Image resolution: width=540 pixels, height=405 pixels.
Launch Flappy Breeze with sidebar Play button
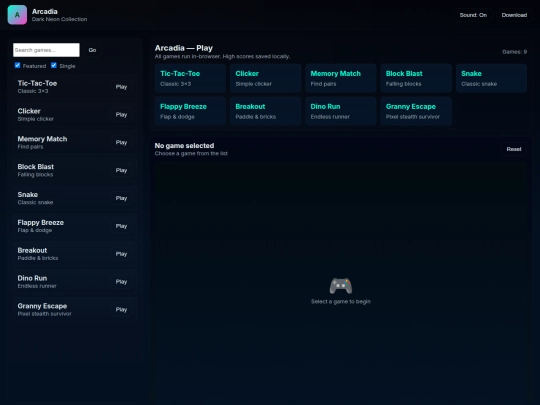[121, 226]
